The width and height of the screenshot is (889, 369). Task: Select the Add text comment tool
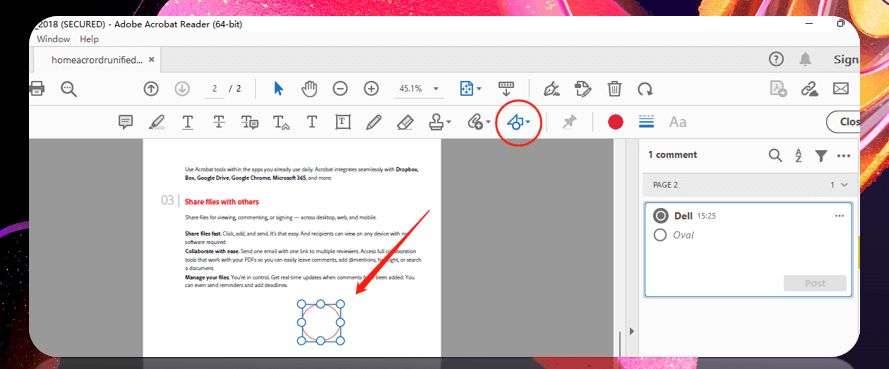pos(311,122)
